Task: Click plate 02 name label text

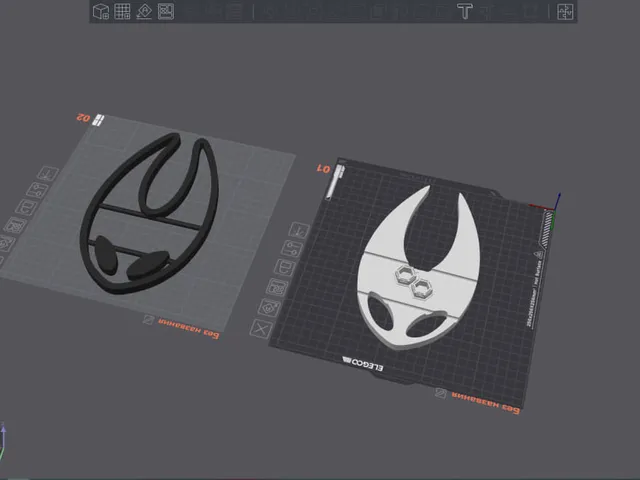Action: 189,328
